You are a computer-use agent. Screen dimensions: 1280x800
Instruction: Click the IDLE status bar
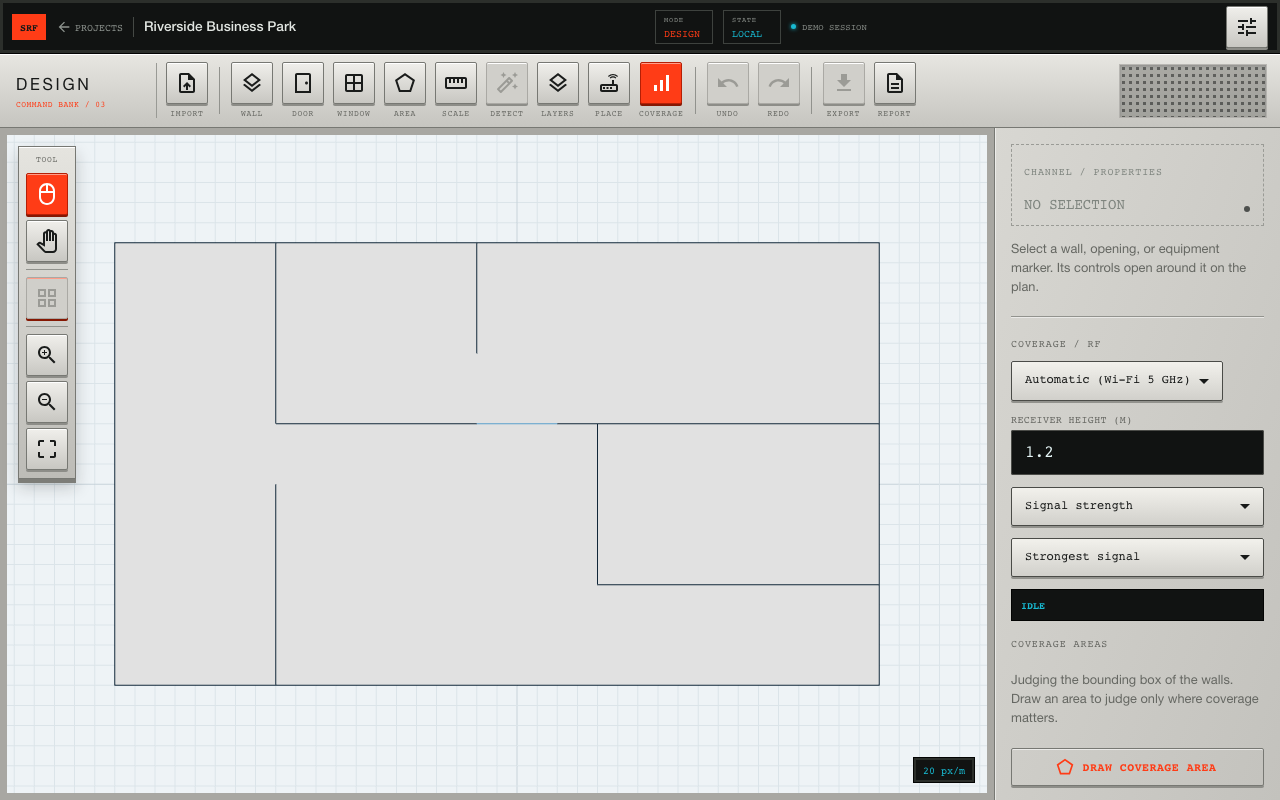pos(1137,605)
